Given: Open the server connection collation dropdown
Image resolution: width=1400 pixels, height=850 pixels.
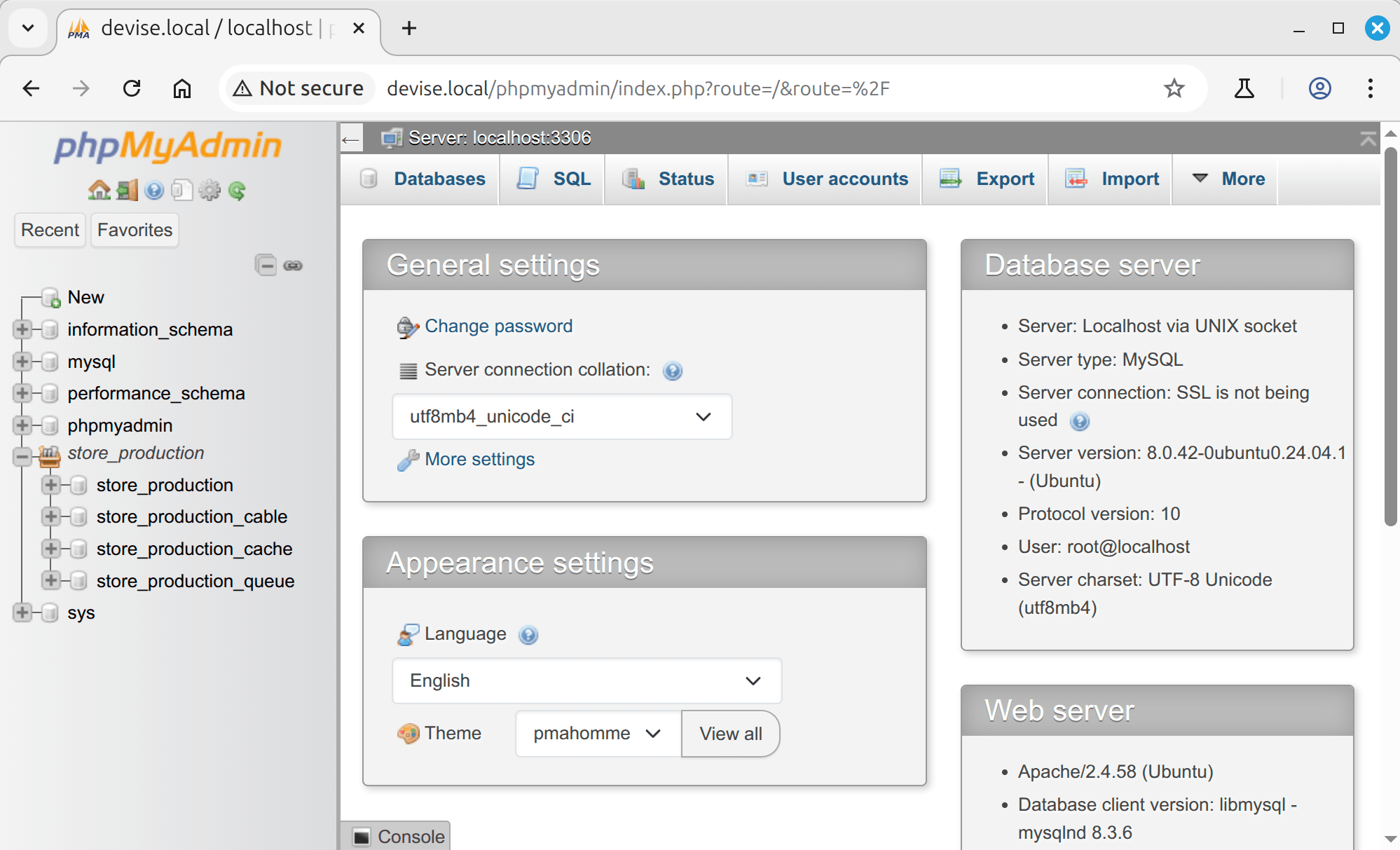Looking at the screenshot, I should tap(562, 417).
